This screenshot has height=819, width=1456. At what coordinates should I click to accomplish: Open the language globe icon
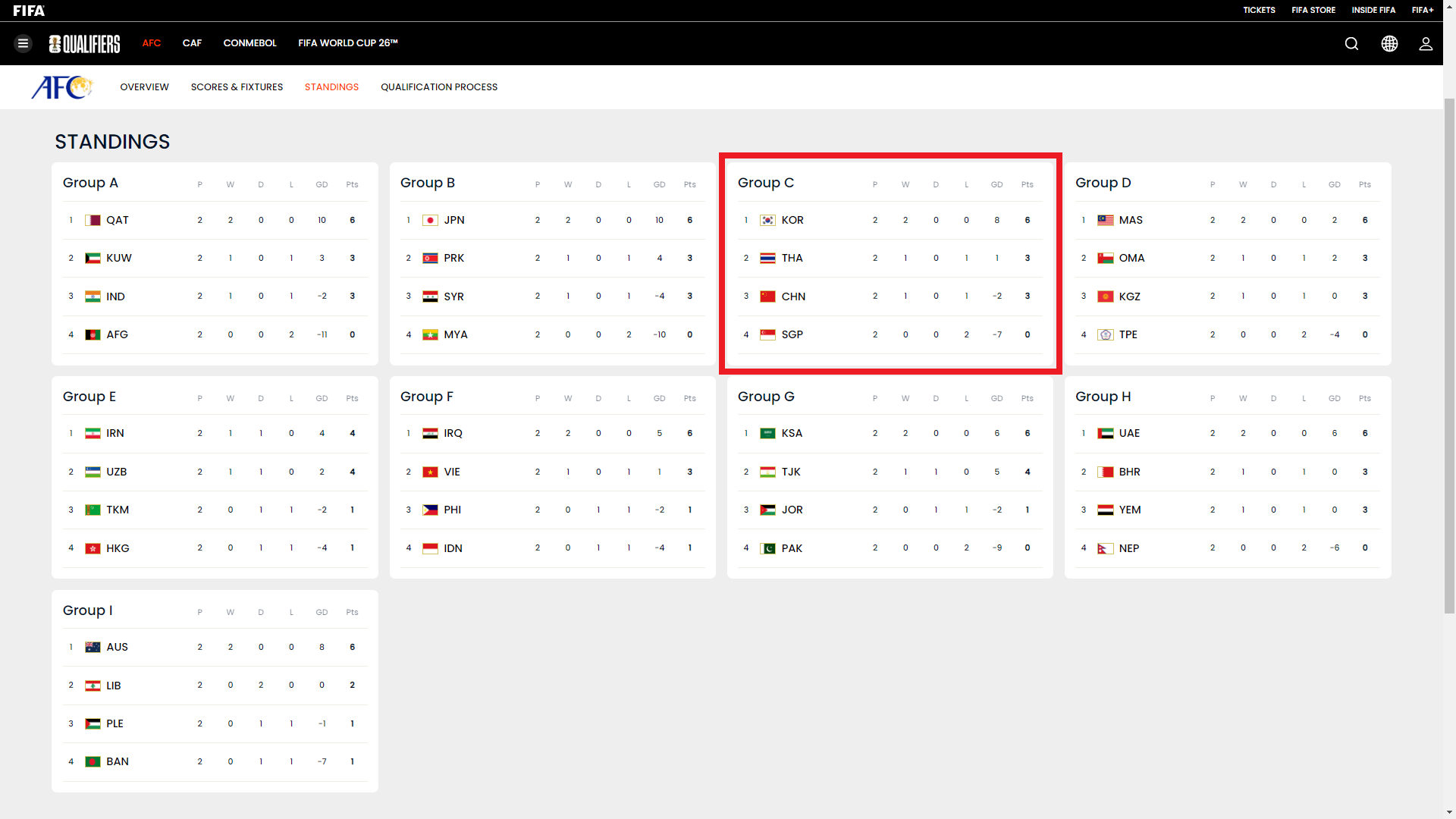1389,43
